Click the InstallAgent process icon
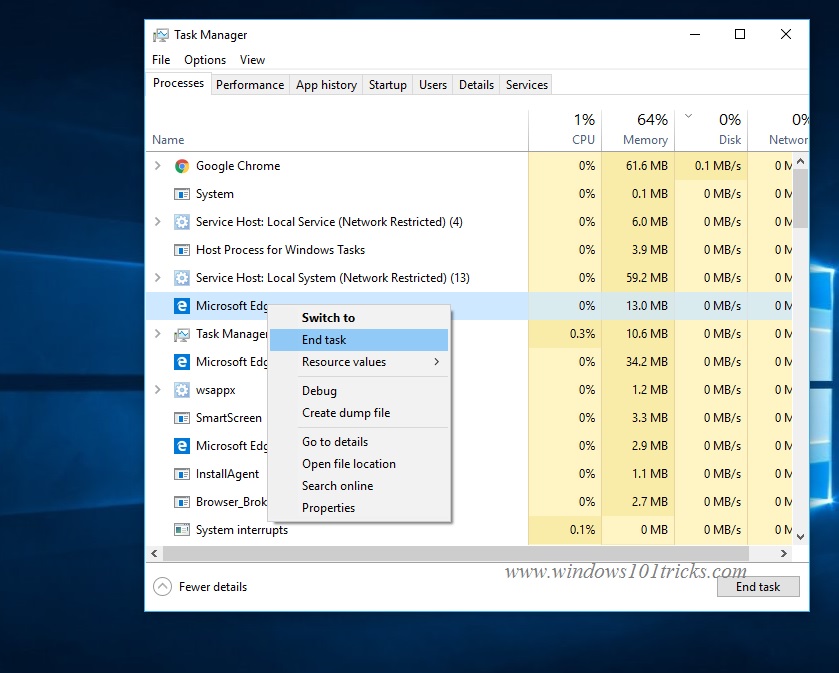Screen dimensions: 839x673 (182, 473)
